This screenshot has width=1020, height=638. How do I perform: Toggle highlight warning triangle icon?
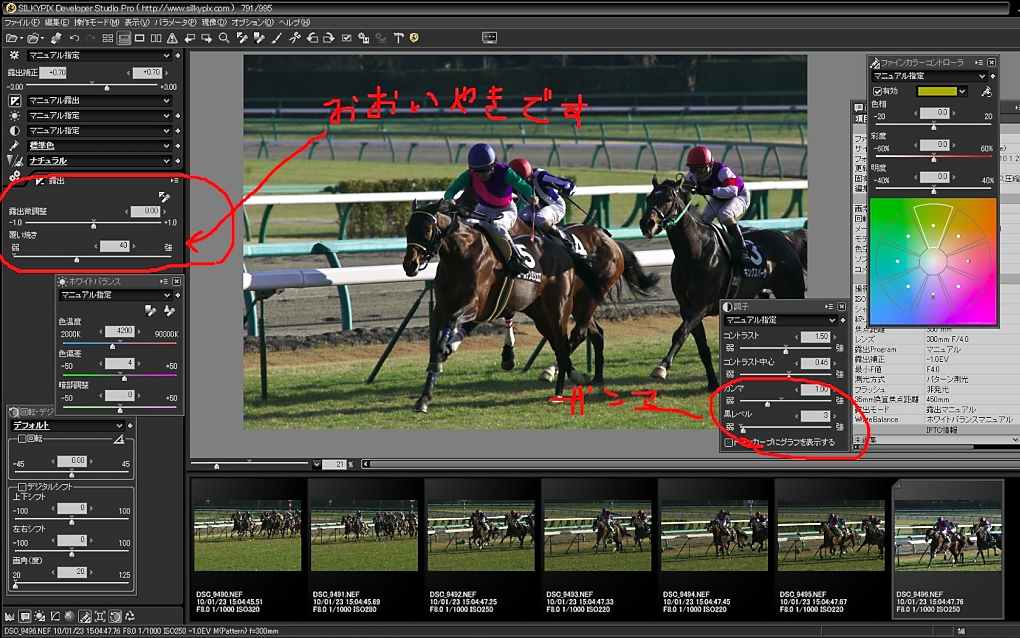click(x=172, y=38)
